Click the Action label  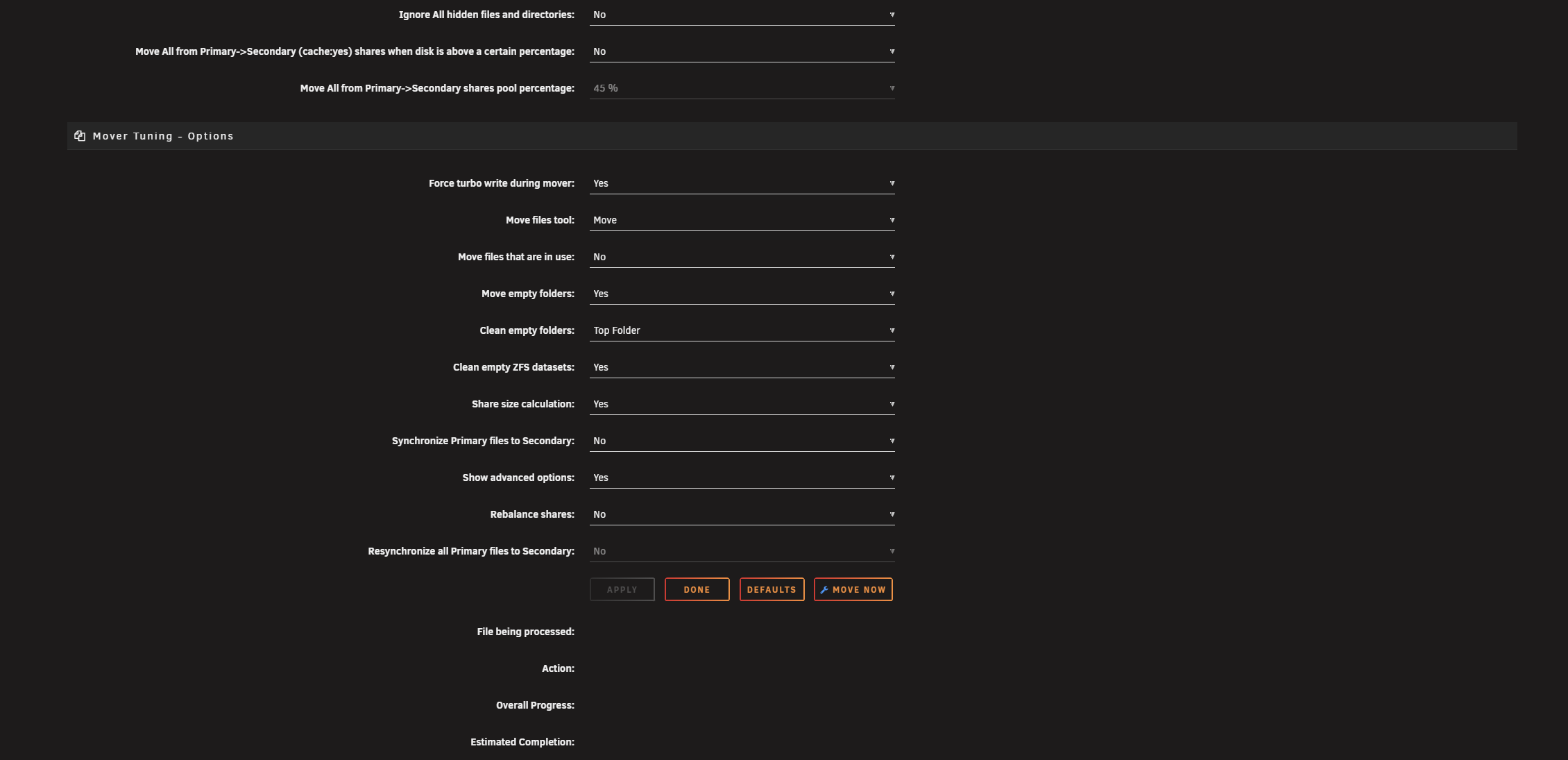point(558,668)
